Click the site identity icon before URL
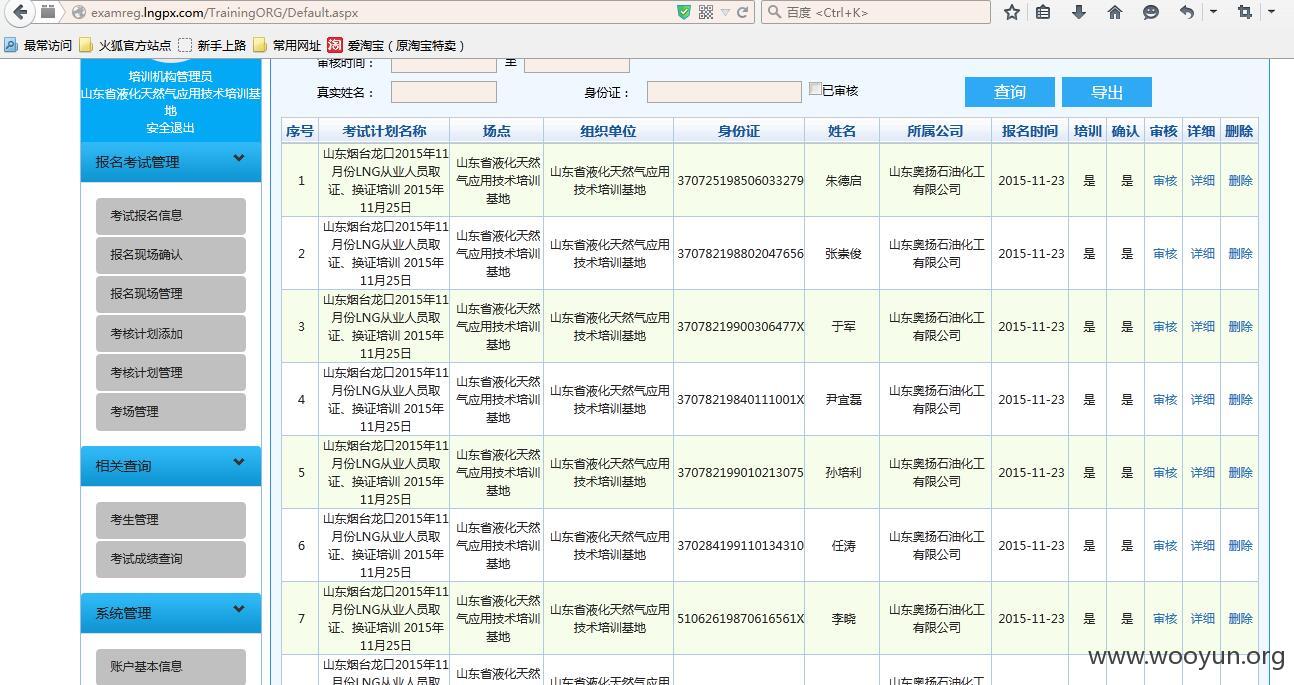 (79, 13)
